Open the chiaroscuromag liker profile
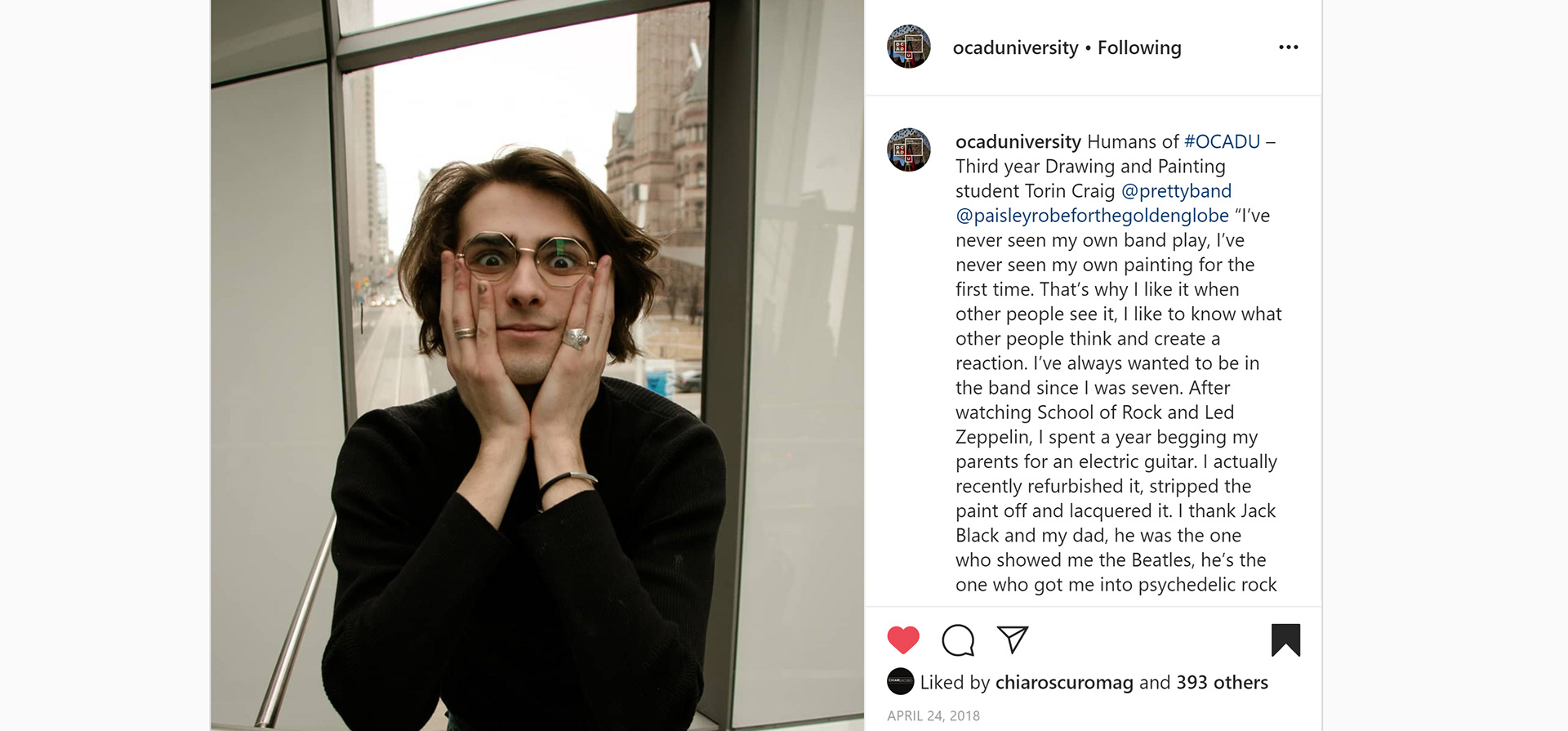Viewport: 1568px width, 731px height. click(1064, 682)
